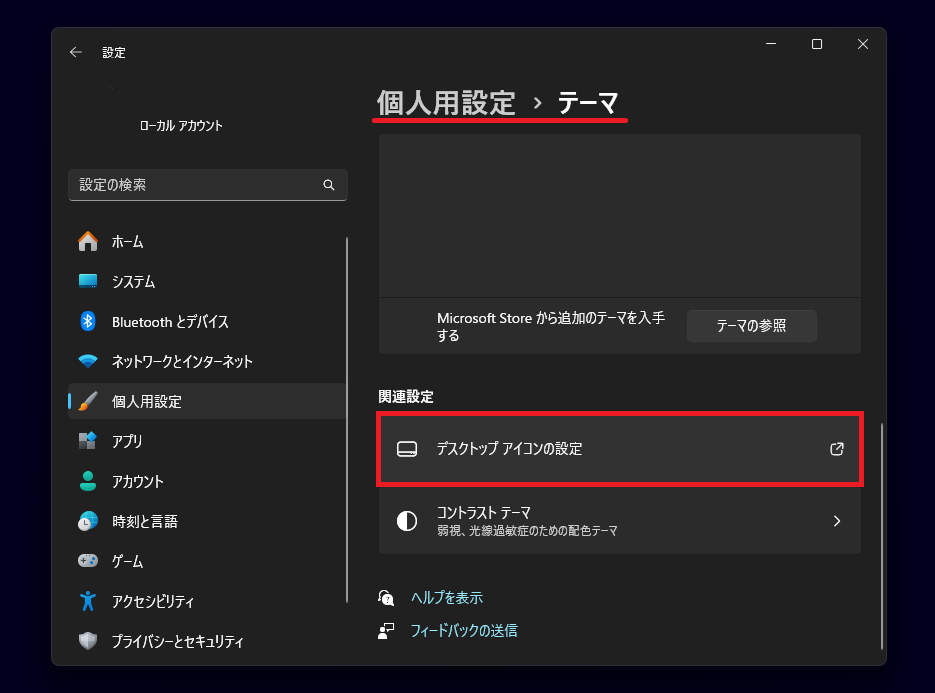Open コントラスト テーマ settings
Image resolution: width=935 pixels, height=693 pixels.
(620, 521)
